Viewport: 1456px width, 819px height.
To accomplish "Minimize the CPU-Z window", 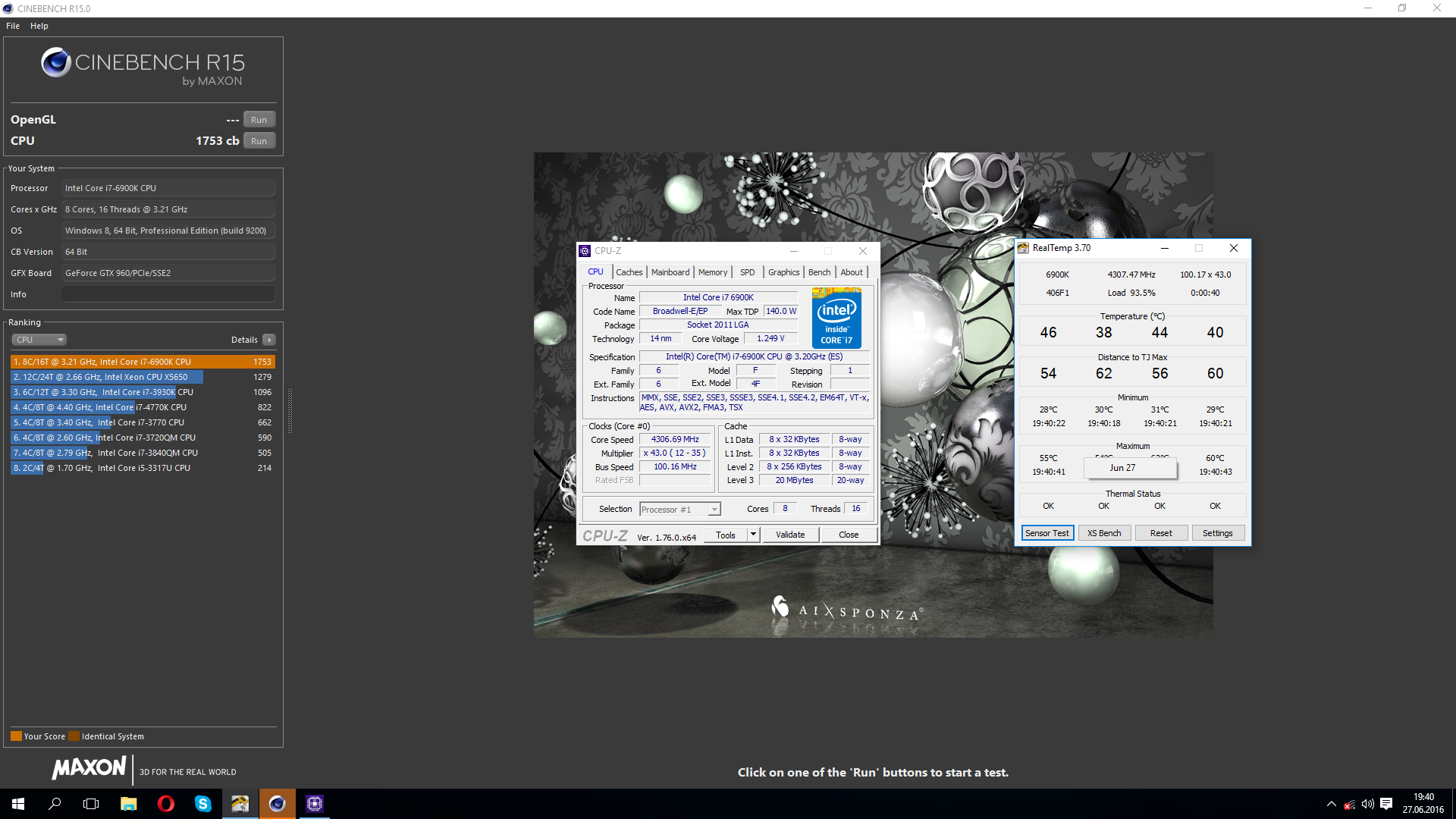I will (794, 251).
